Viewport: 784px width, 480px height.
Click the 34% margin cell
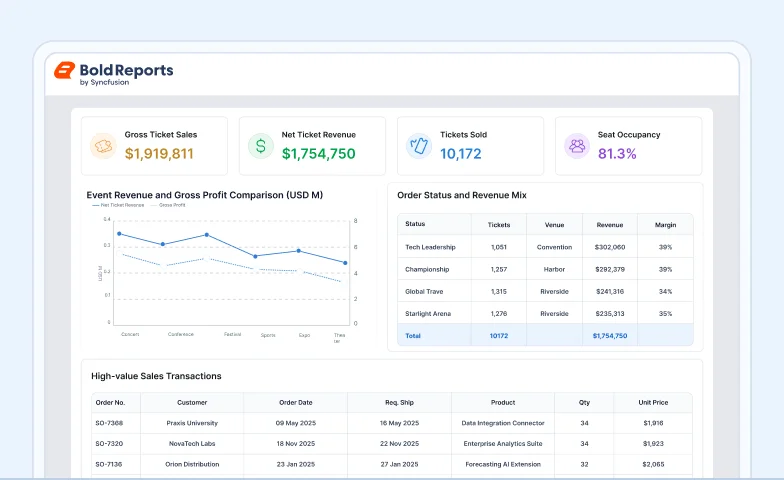click(666, 292)
